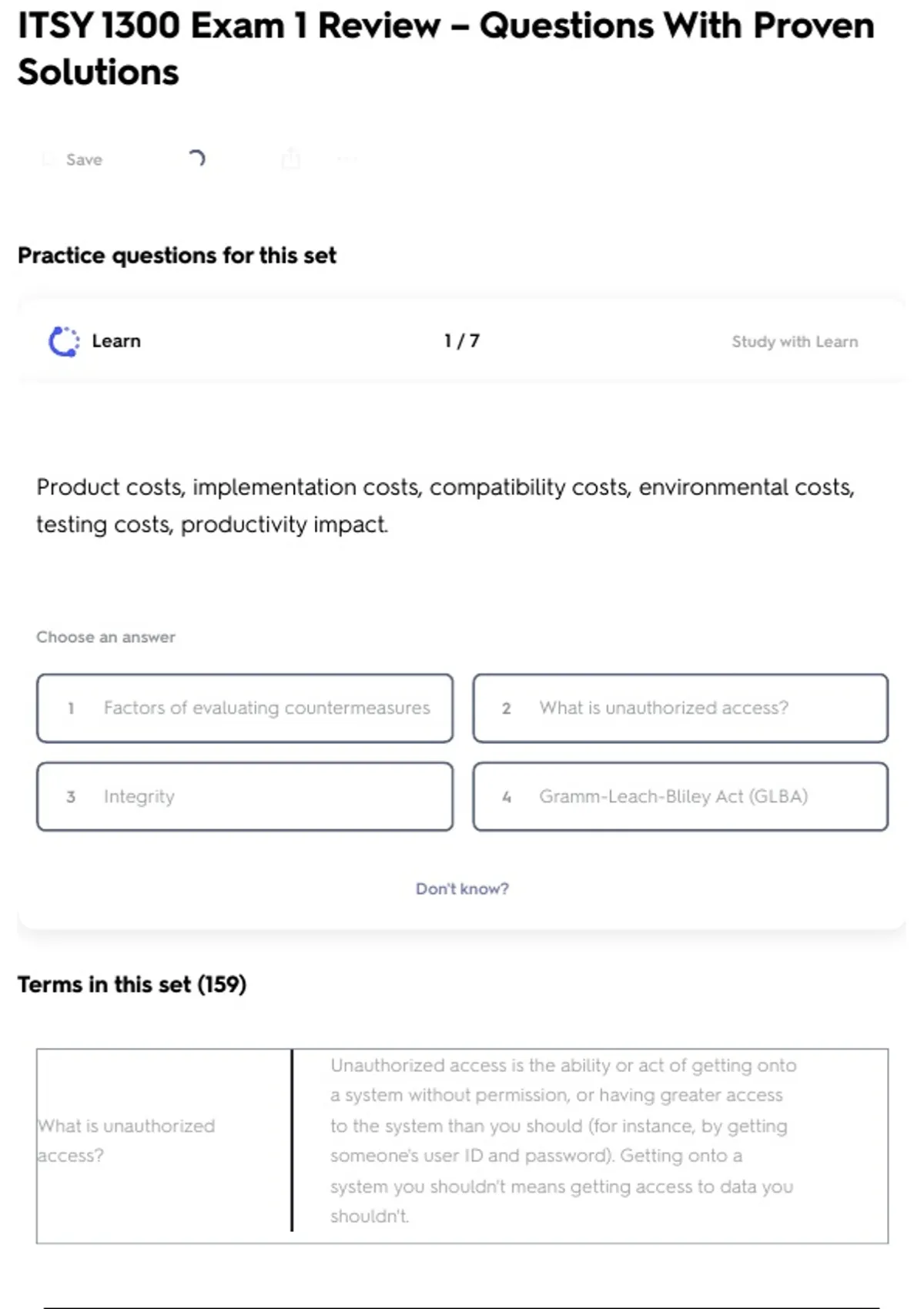The image size is (924, 1309).
Task: Click the 'Learn' mode label
Action: coord(116,341)
